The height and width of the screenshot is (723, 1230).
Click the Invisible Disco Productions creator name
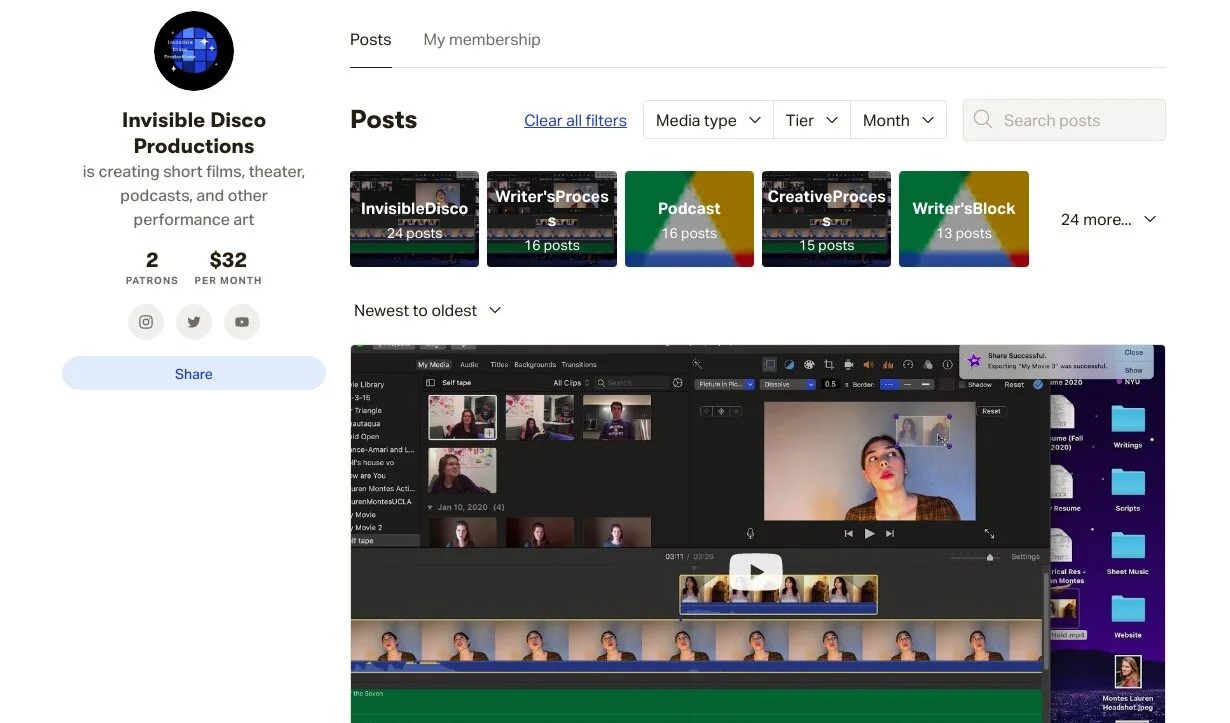pos(194,133)
